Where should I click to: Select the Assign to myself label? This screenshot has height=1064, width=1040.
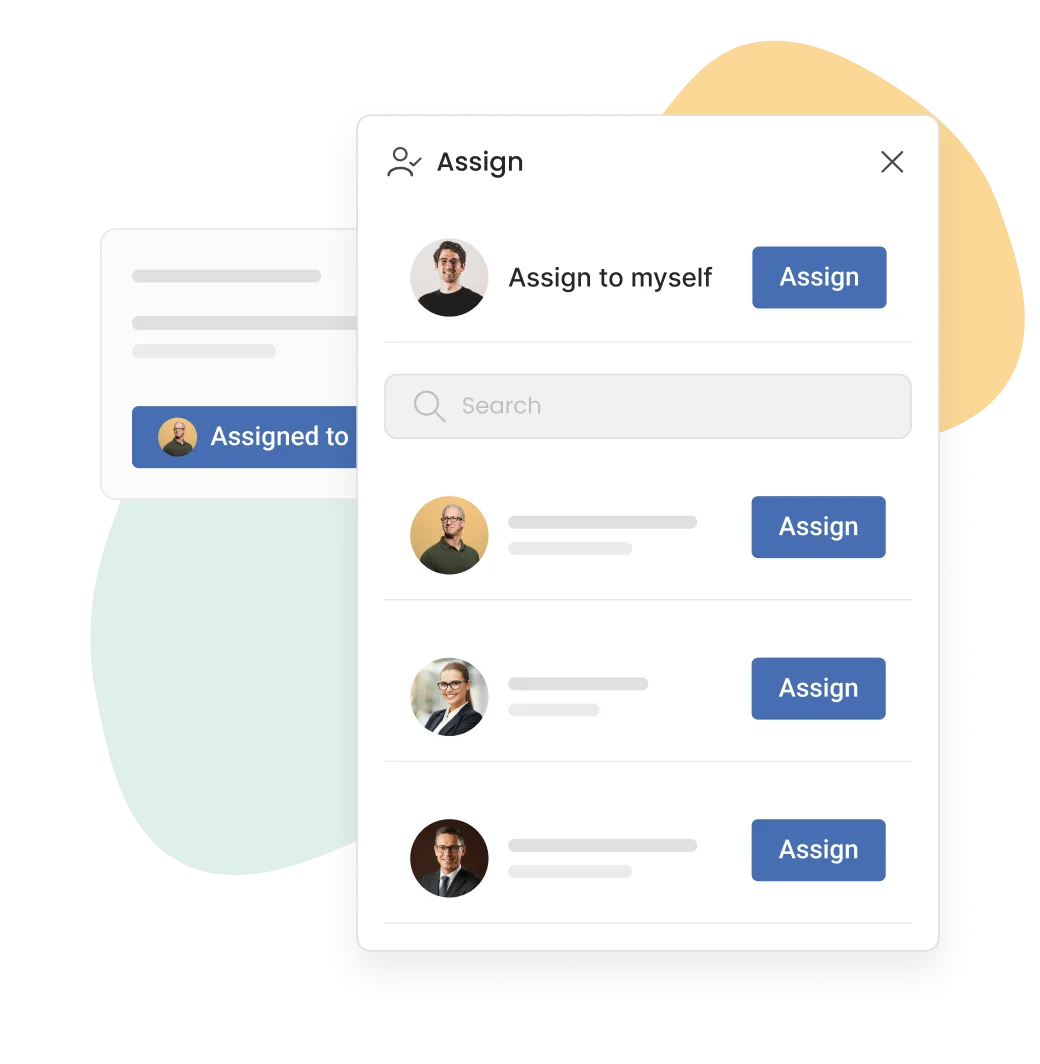[x=610, y=278]
